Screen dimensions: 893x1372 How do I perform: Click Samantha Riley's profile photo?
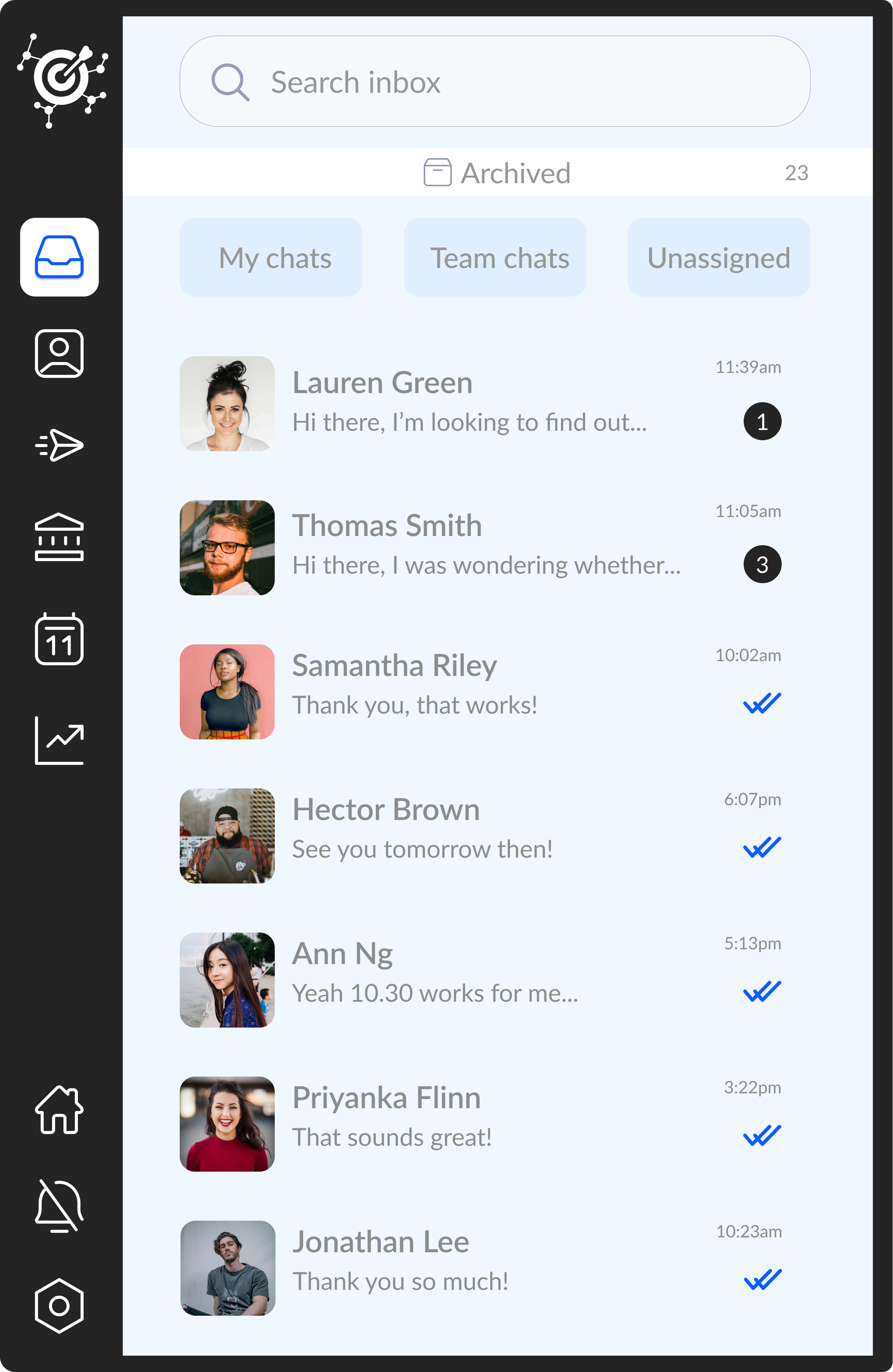227,692
